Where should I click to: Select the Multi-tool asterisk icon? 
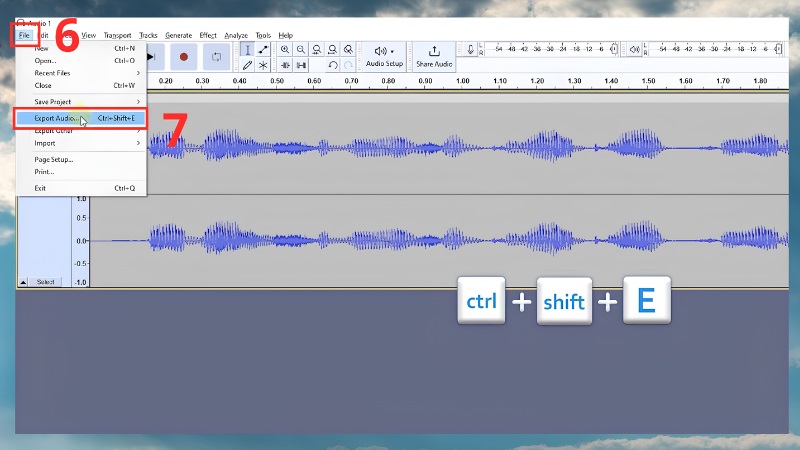263,65
